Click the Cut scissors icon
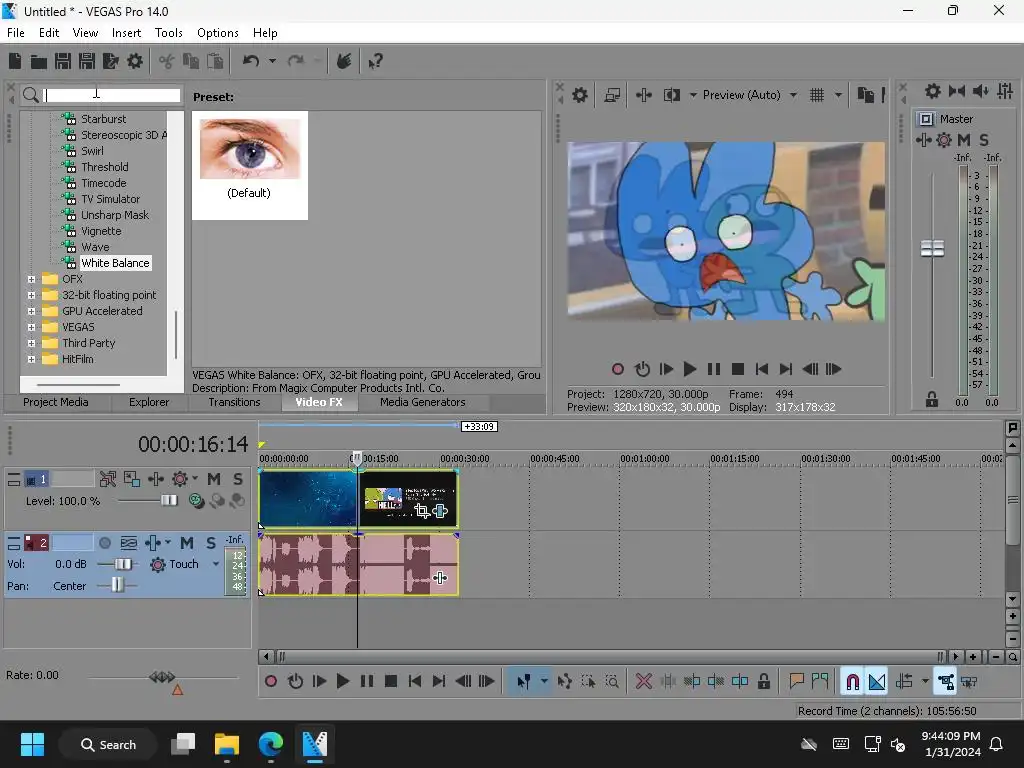This screenshot has width=1024, height=768. tap(167, 61)
